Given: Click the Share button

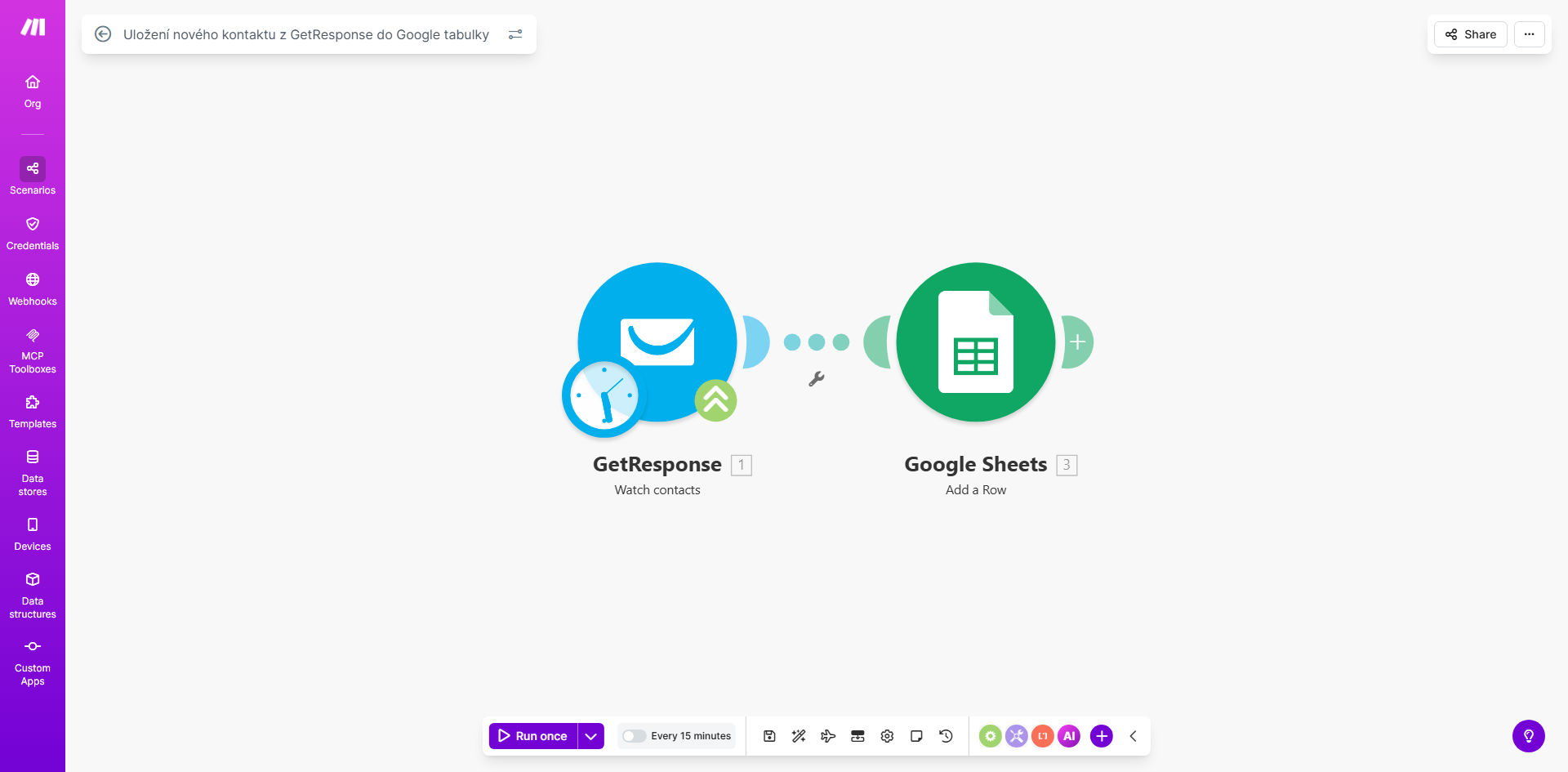Looking at the screenshot, I should coord(1471,34).
